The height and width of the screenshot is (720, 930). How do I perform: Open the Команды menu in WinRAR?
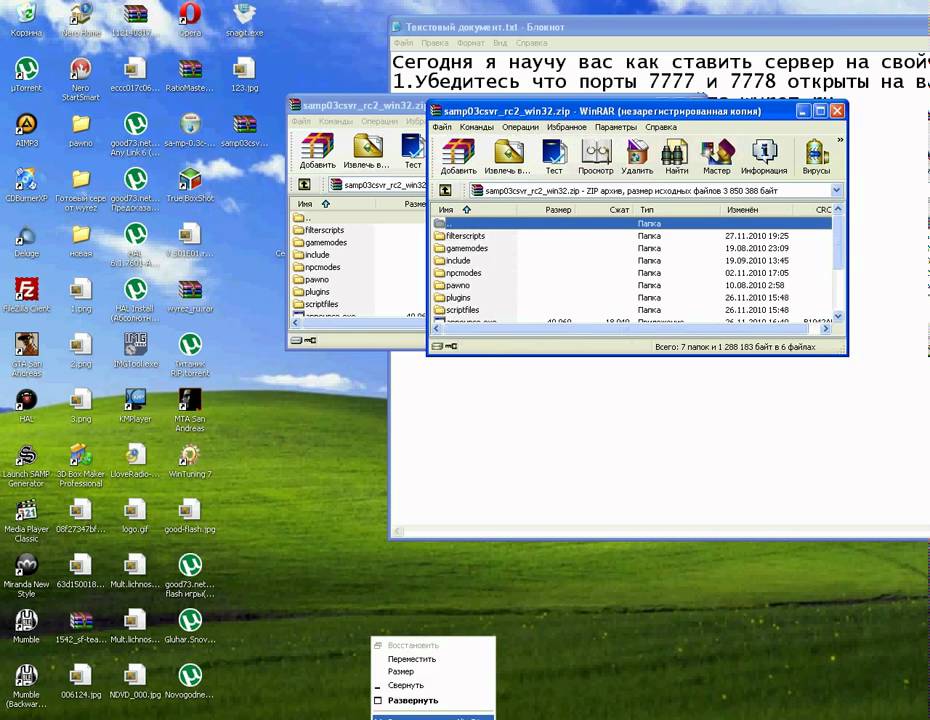coord(476,127)
